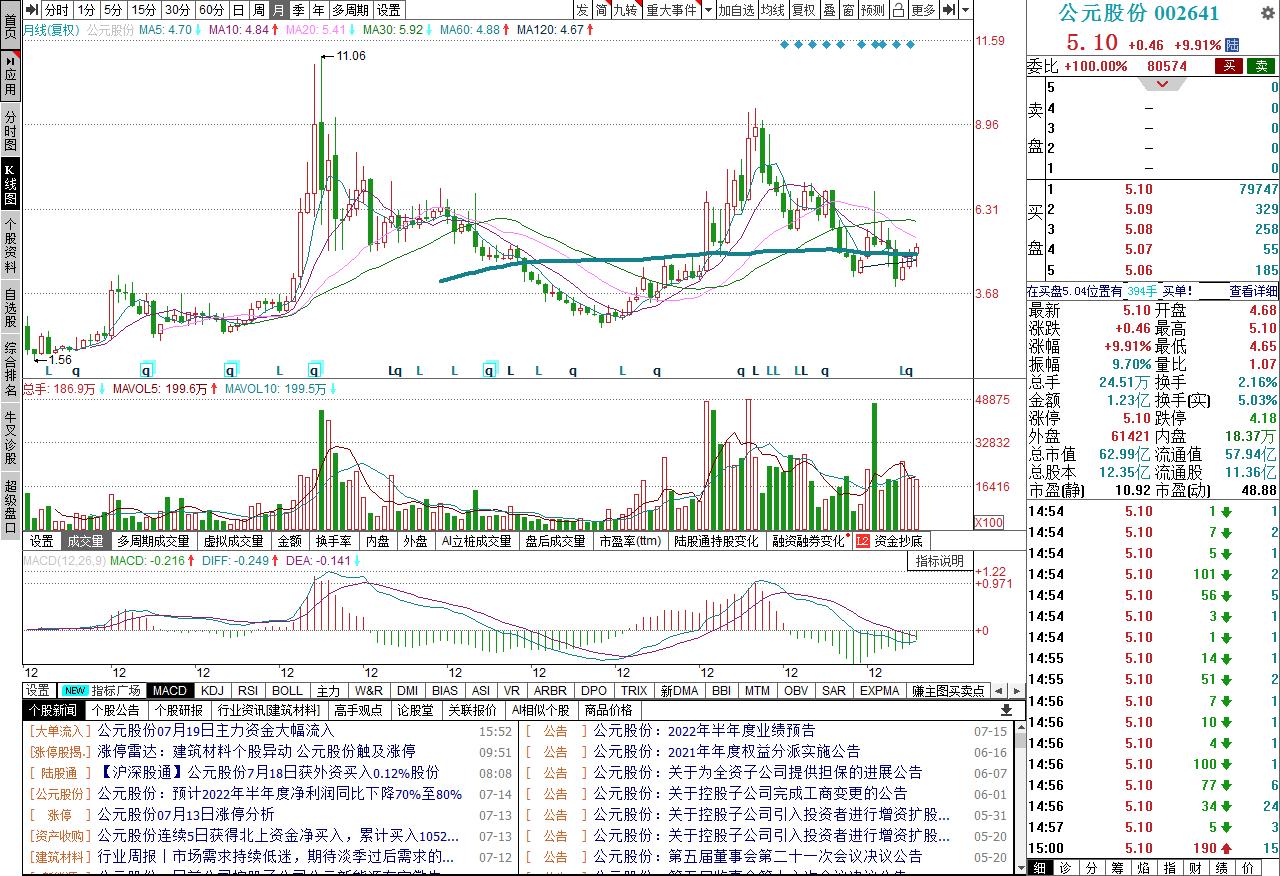Click the 加自选 add-to-watchlist button
The height and width of the screenshot is (876, 1280).
click(x=737, y=10)
